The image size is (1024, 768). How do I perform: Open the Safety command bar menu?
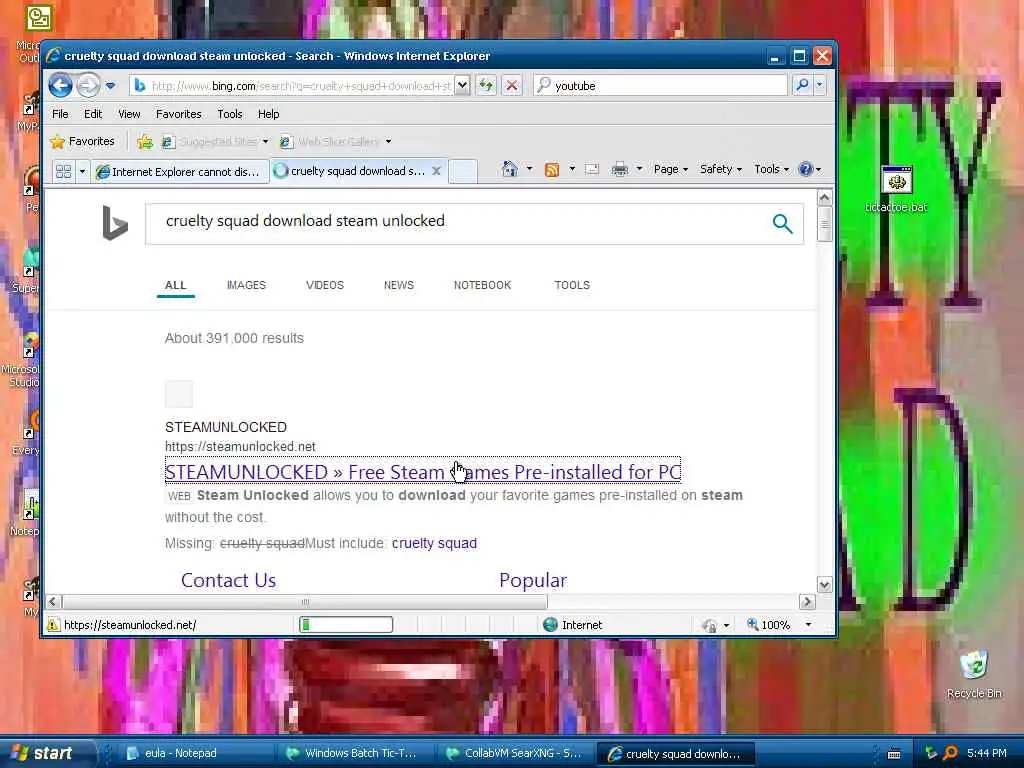[720, 170]
